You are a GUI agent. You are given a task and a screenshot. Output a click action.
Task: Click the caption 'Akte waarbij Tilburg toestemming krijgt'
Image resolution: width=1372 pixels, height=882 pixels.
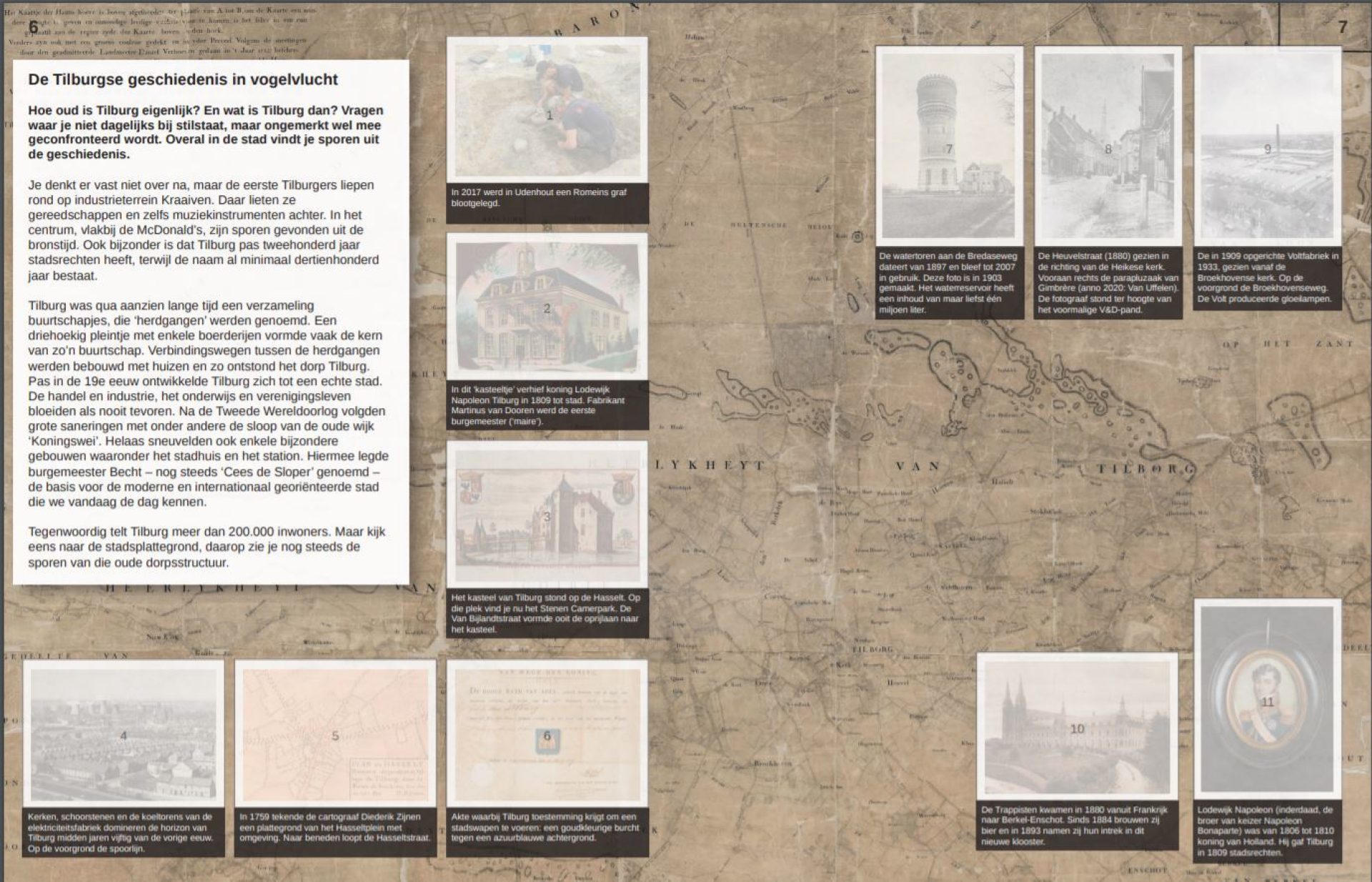pyautogui.click(x=547, y=832)
